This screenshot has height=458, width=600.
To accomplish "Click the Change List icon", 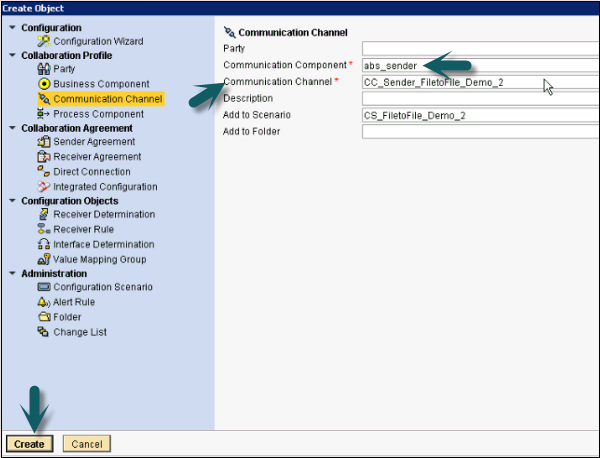I will (43, 332).
